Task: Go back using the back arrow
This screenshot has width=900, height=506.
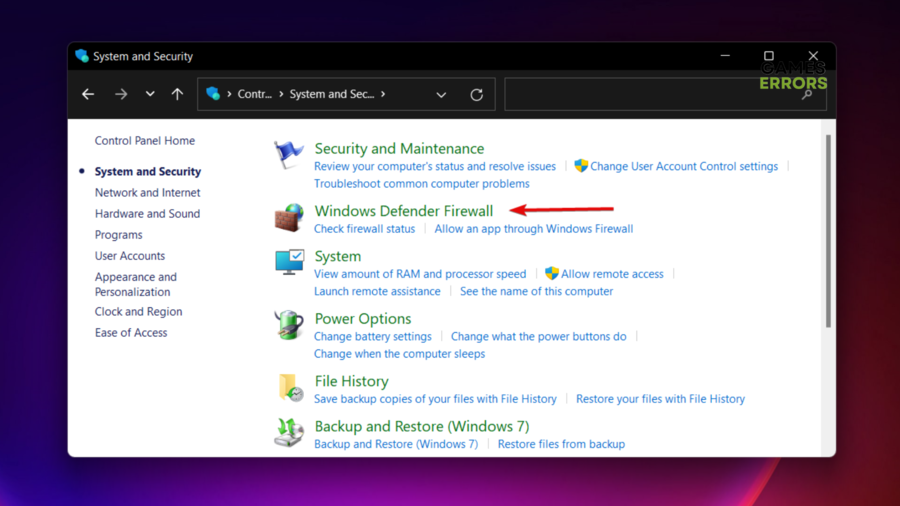Action: pos(88,94)
